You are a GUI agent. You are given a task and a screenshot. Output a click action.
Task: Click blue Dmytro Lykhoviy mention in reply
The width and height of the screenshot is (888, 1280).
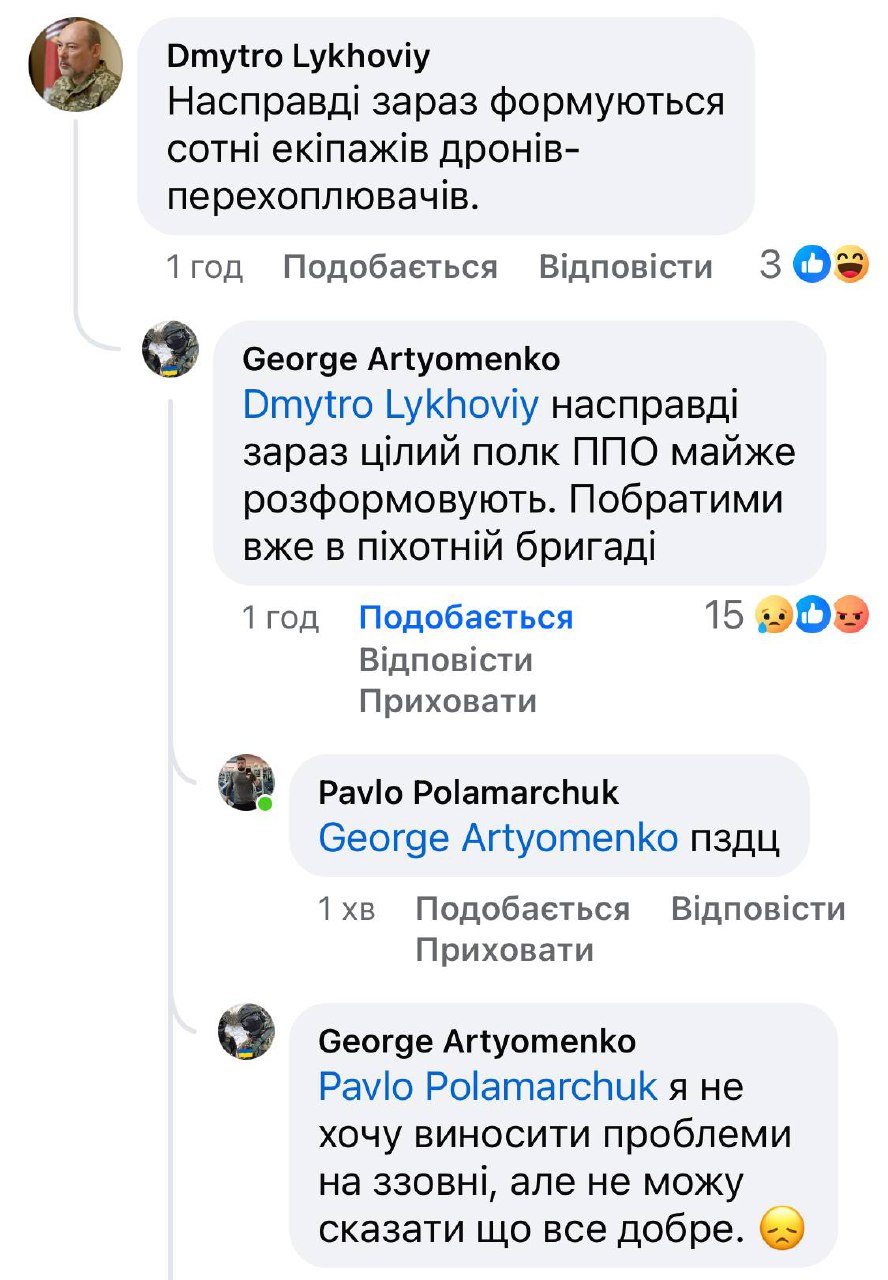(391, 406)
